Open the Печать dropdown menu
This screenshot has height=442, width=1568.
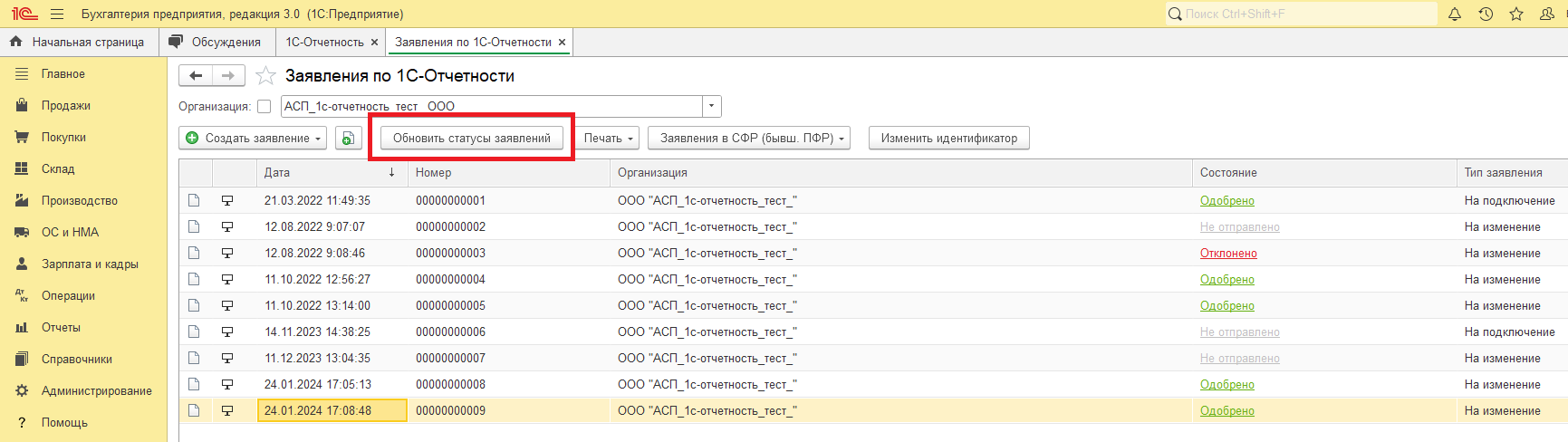608,138
